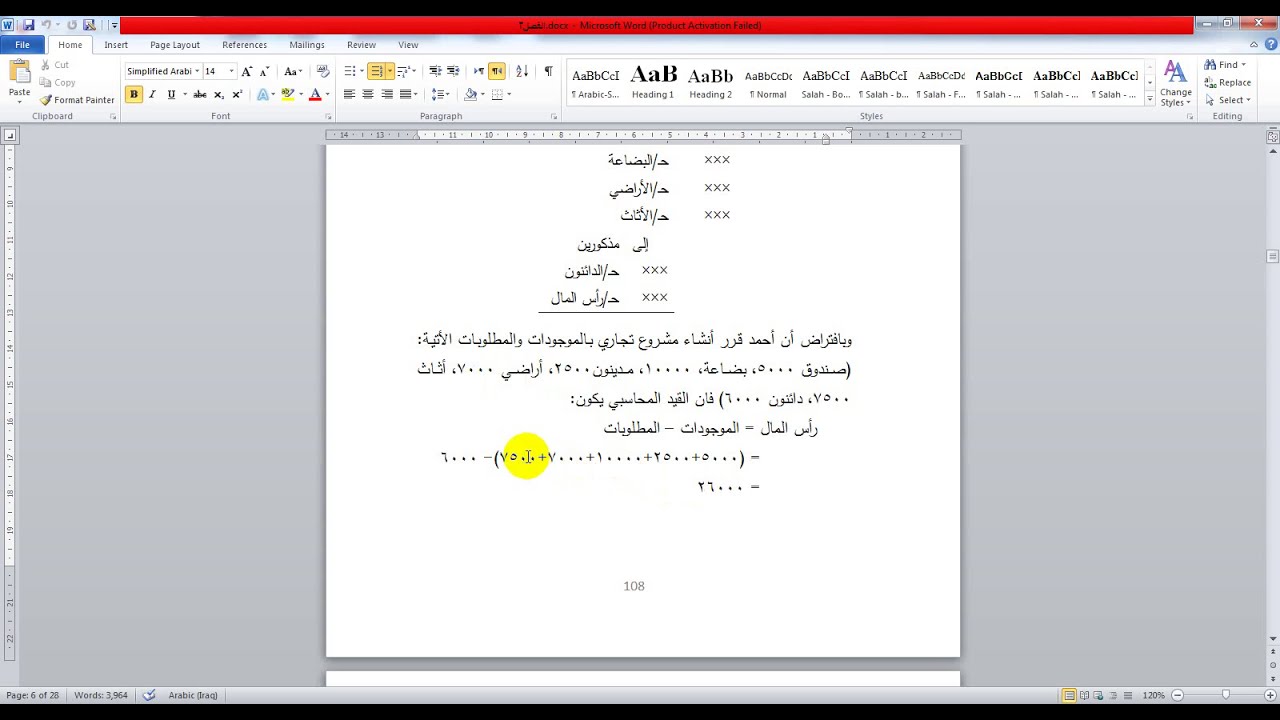Viewport: 1280px width, 720px height.
Task: Switch to the Page Layout tab
Action: 175,45
